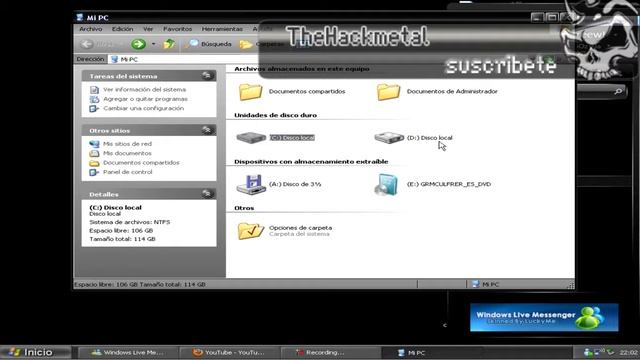The image size is (640, 360).
Task: Click the Opciones de carpeta label
Action: click(x=300, y=228)
